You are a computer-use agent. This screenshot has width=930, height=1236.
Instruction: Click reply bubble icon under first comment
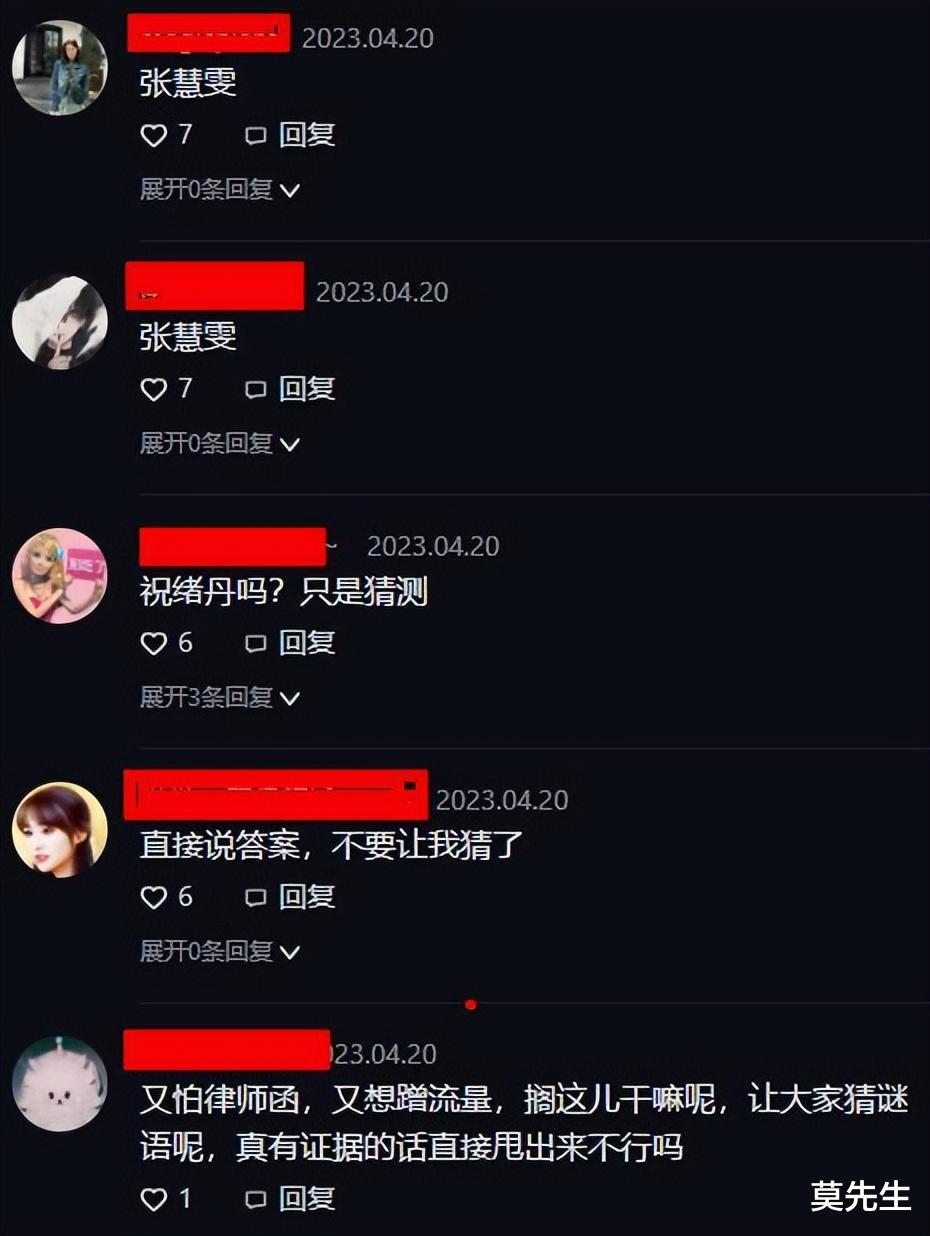256,136
